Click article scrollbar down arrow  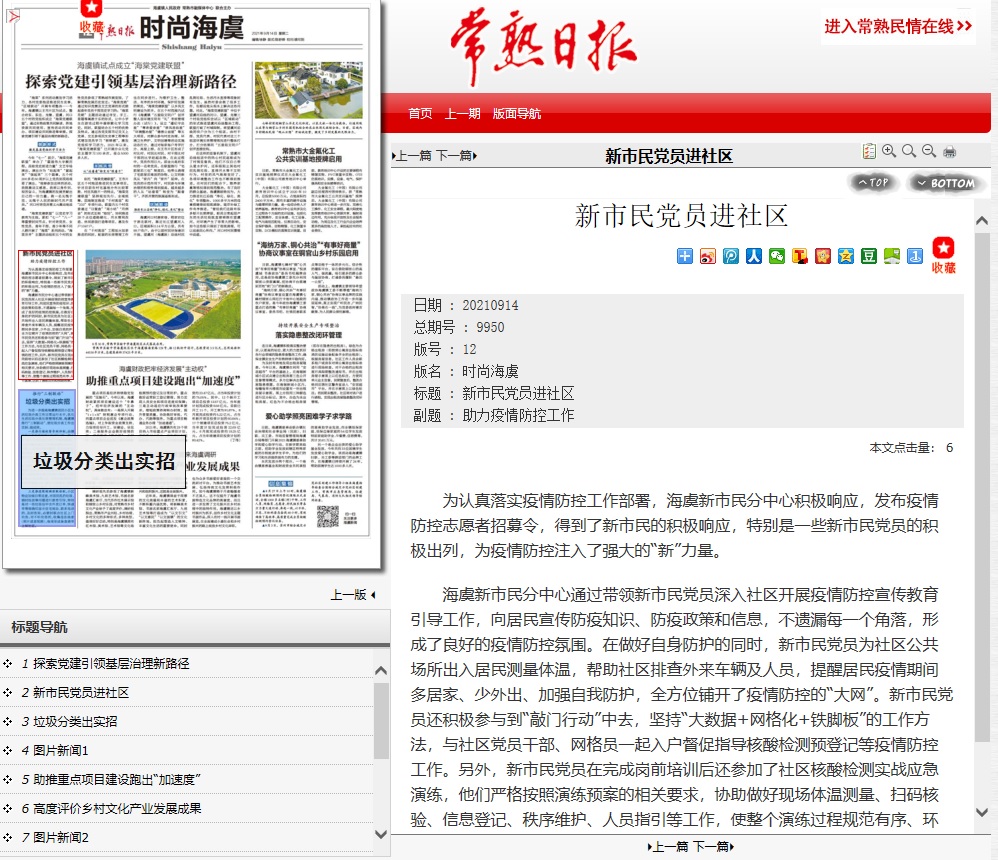pos(982,812)
